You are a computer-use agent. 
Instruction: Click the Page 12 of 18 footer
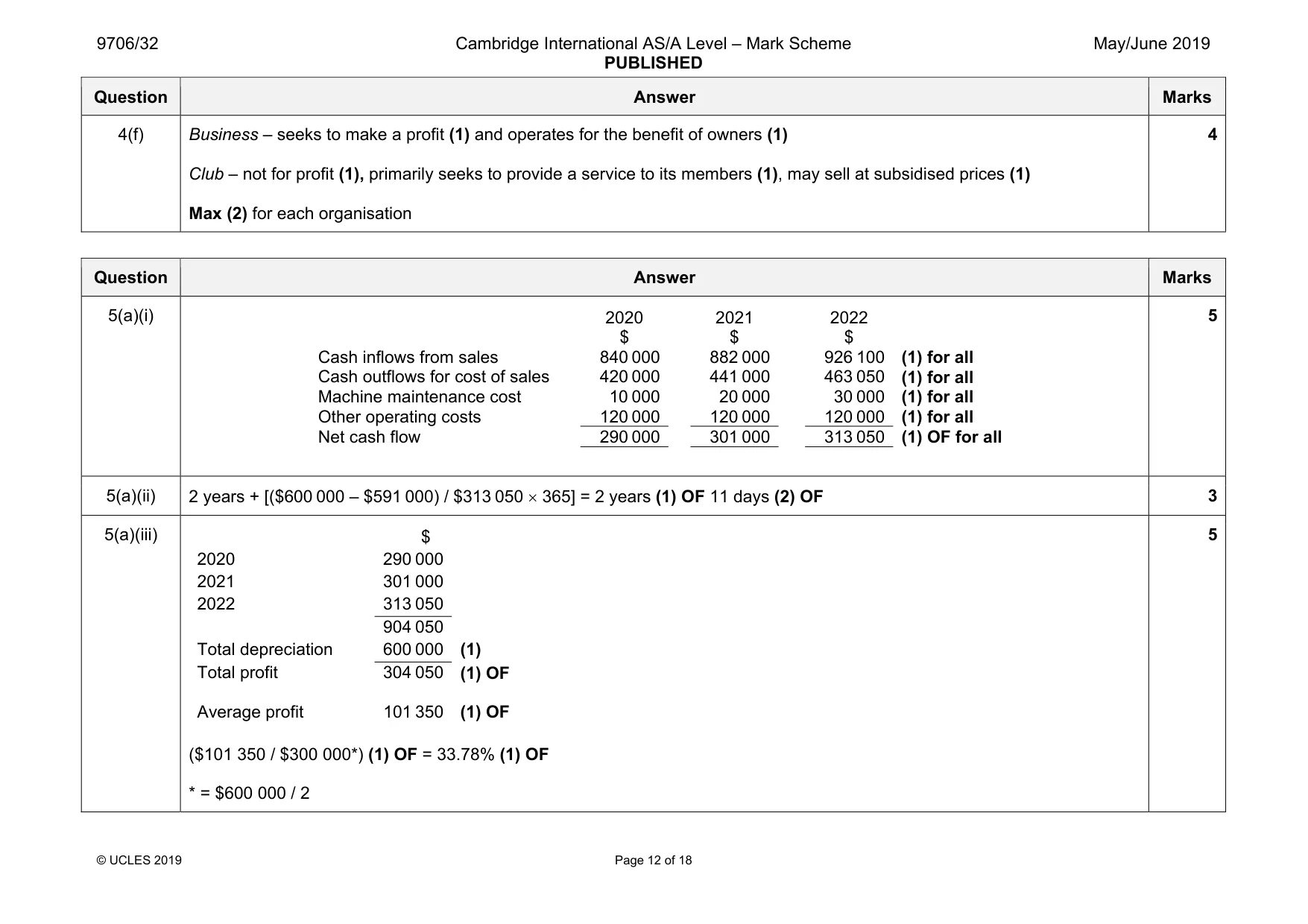pyautogui.click(x=653, y=860)
